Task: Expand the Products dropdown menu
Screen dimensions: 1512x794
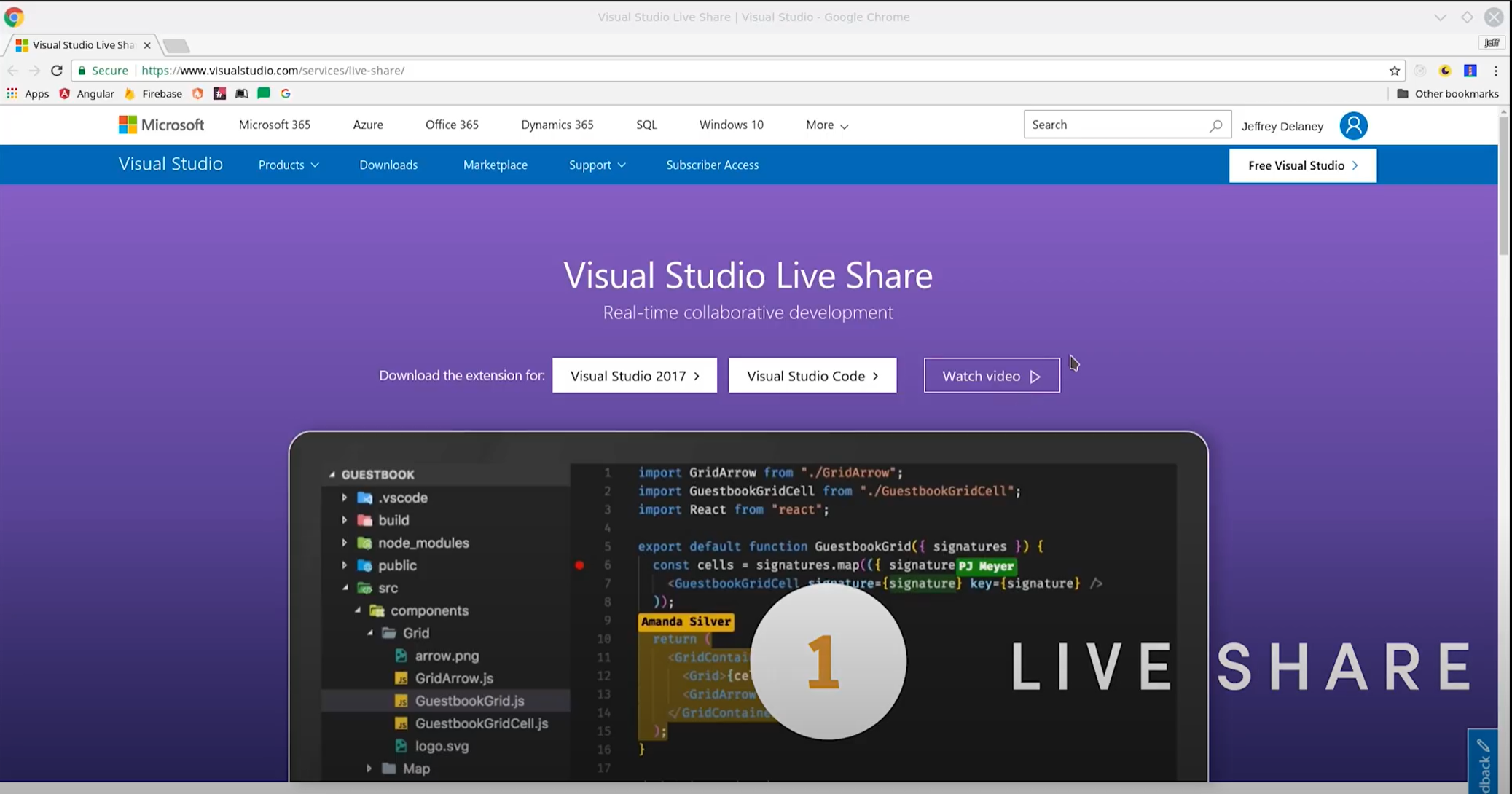Action: (x=289, y=165)
